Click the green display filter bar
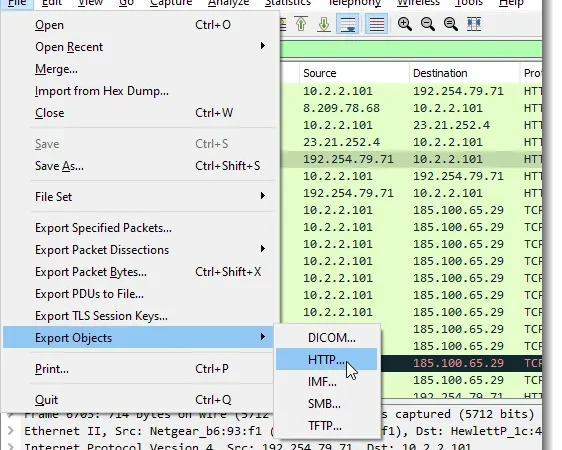 click(411, 49)
